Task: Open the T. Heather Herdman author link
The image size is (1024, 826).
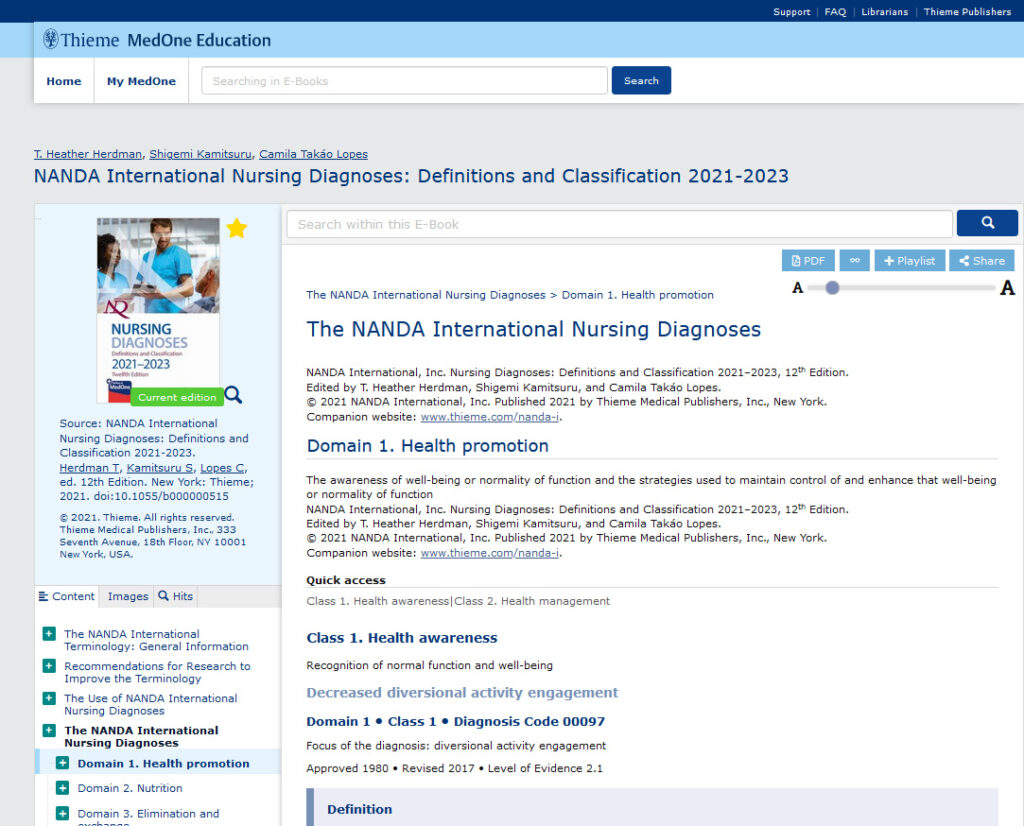Action: pos(88,154)
